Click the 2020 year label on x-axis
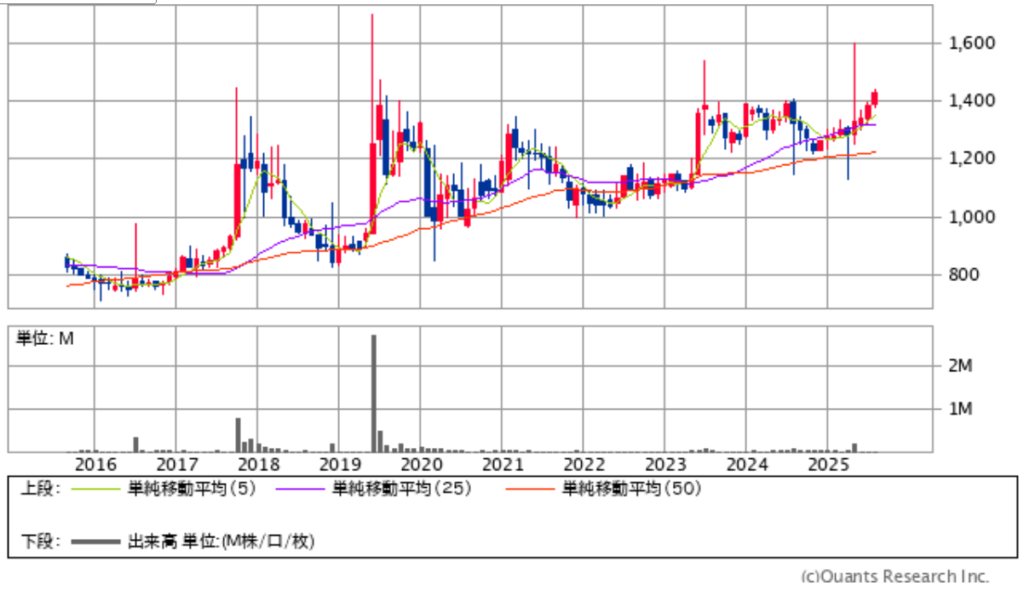Image resolution: width=1024 pixels, height=591 pixels. [x=421, y=465]
